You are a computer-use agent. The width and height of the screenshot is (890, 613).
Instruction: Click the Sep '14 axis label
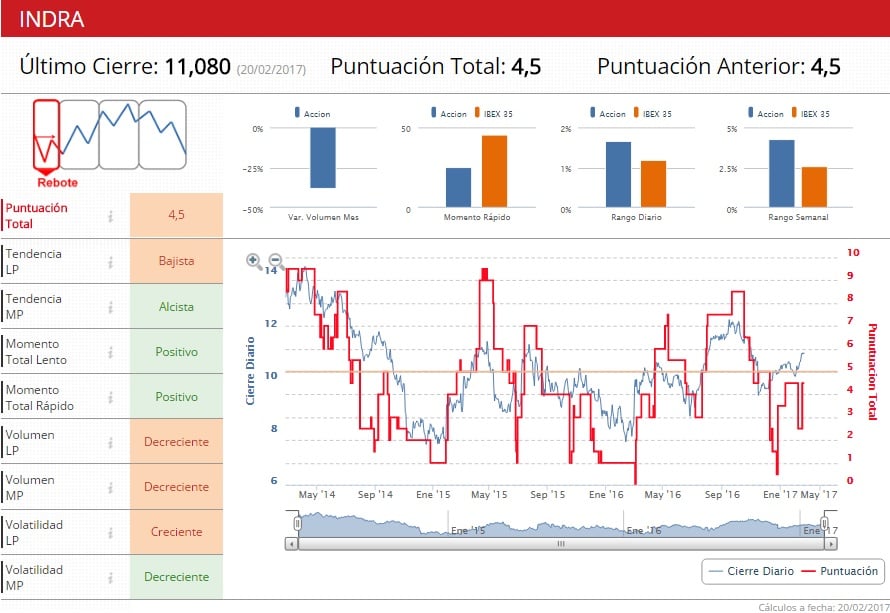tap(375, 494)
